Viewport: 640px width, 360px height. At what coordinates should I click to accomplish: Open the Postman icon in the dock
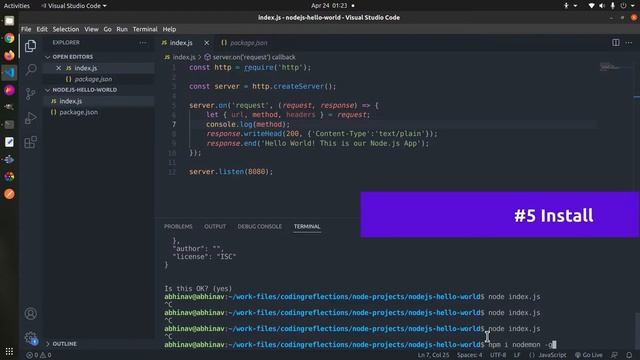point(9,194)
